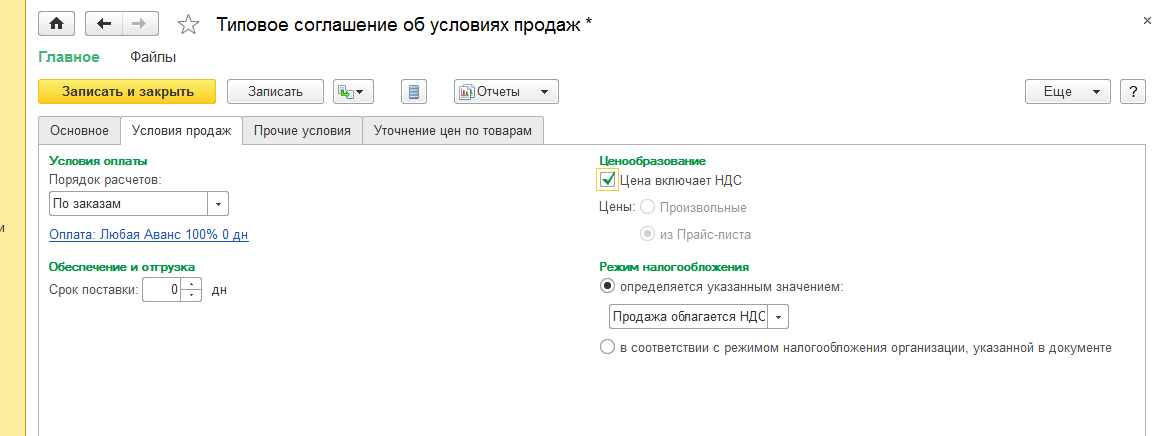Switch to the Прочие условия tab
The width and height of the screenshot is (1152, 436).
301,131
